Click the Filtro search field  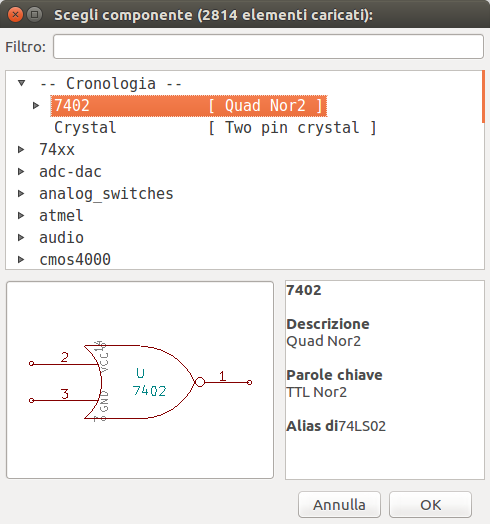(268, 46)
